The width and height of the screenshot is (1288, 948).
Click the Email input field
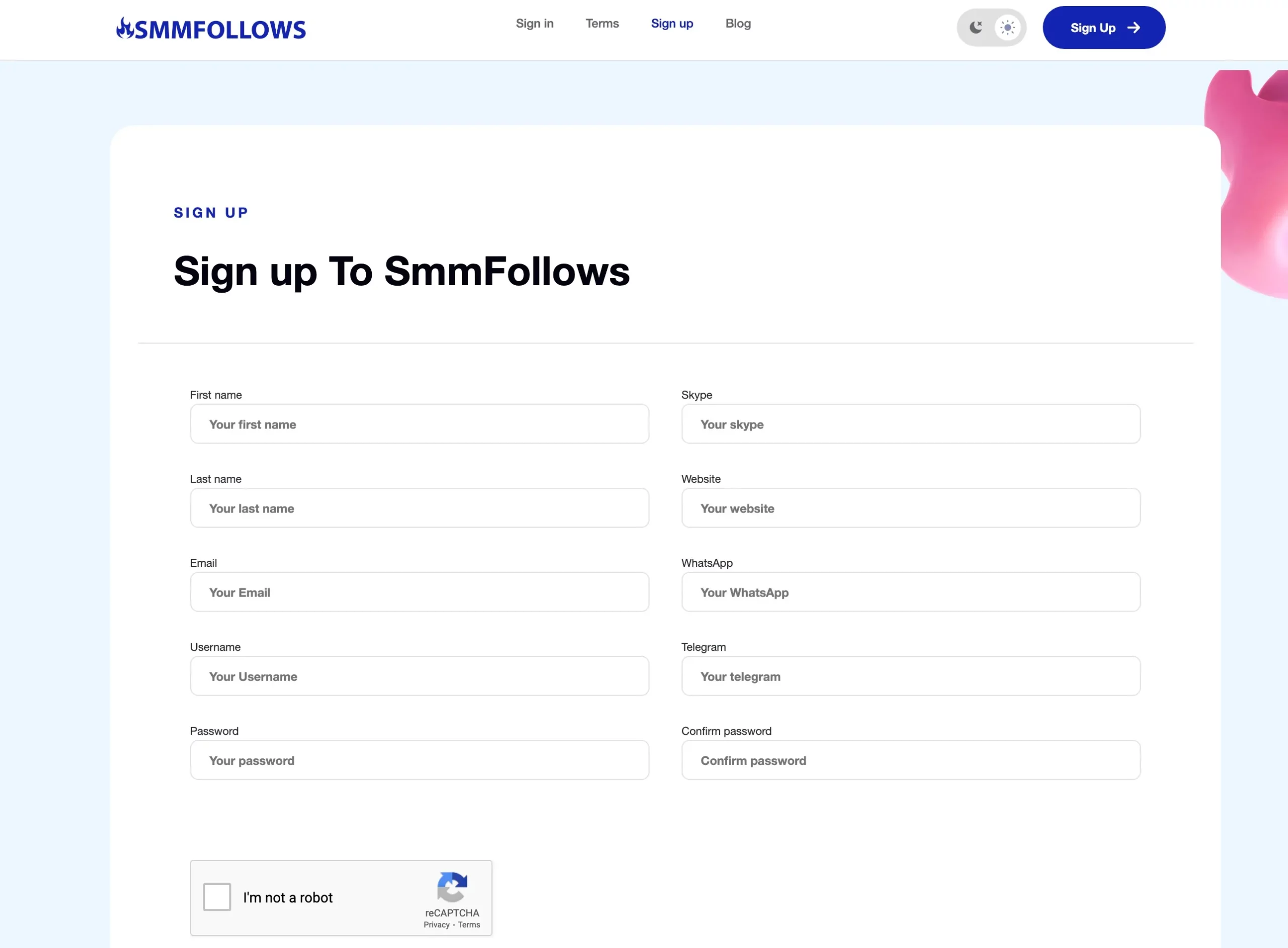[x=419, y=592]
